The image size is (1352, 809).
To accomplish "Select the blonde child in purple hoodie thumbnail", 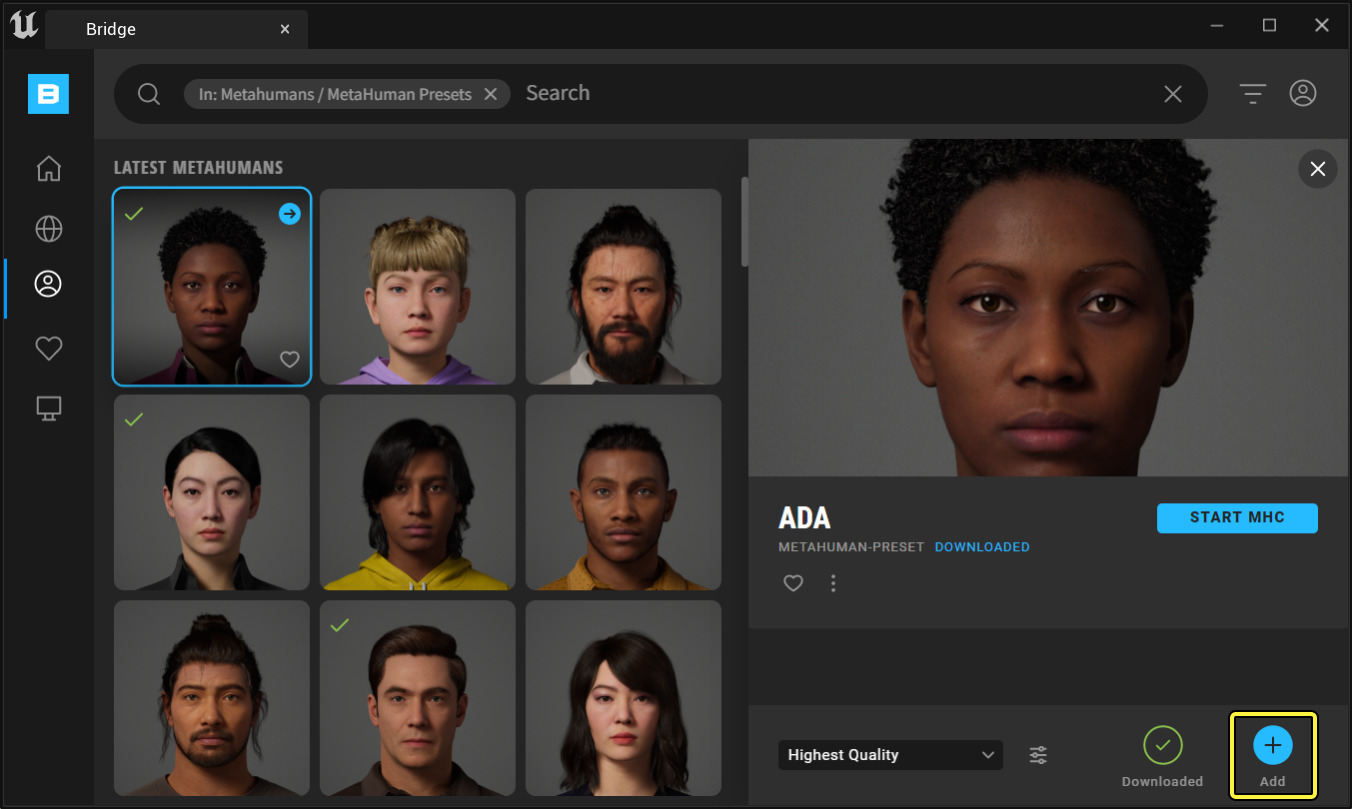I will [418, 287].
